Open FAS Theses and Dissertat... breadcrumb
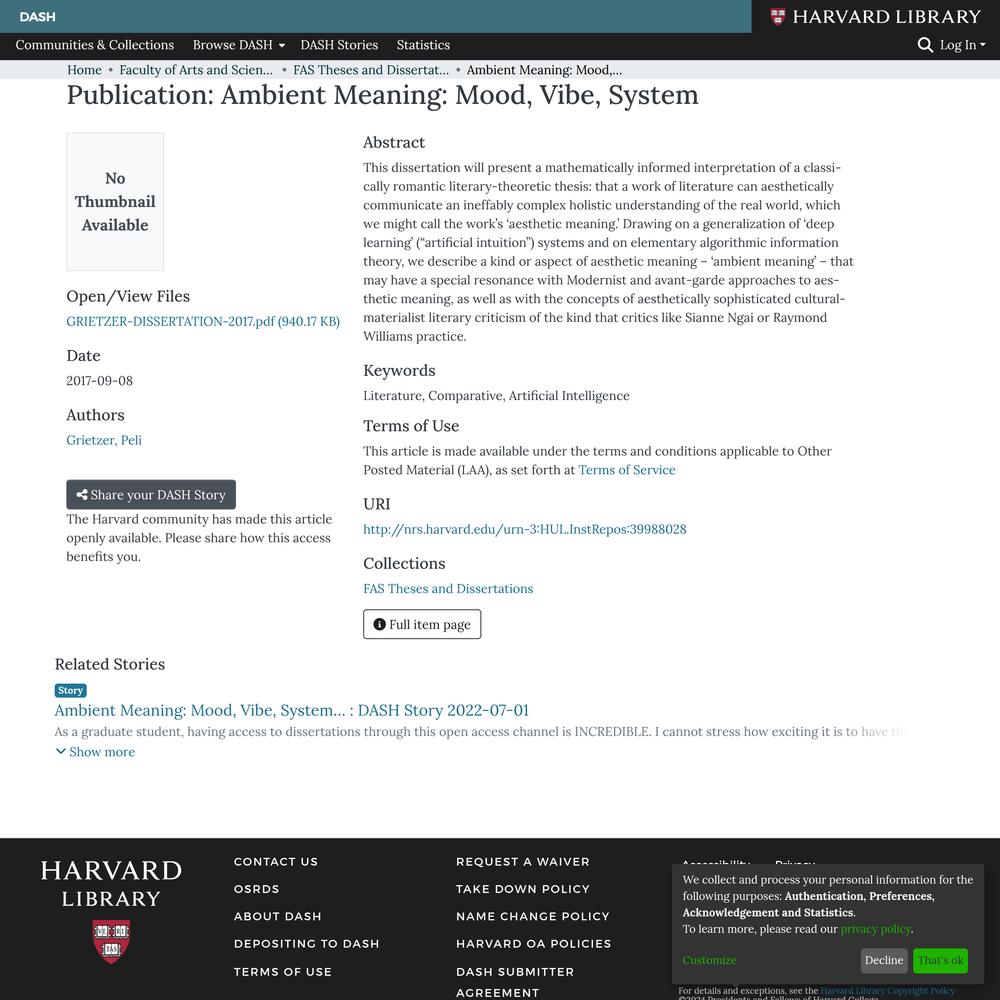 [371, 70]
